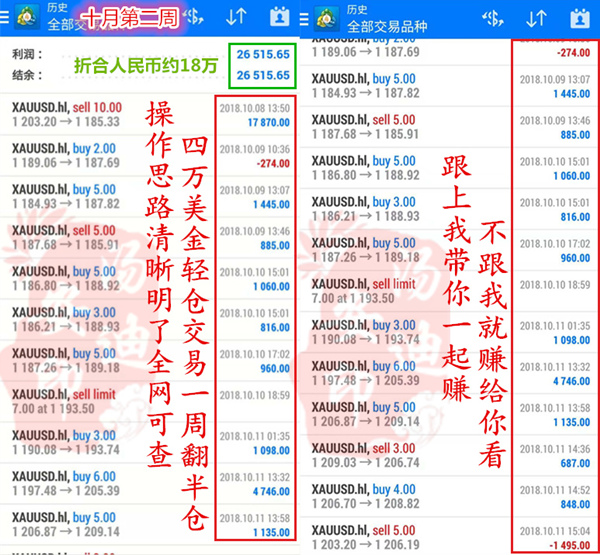
Task: Tap the 17 870.00 profit value
Action: coord(269,122)
